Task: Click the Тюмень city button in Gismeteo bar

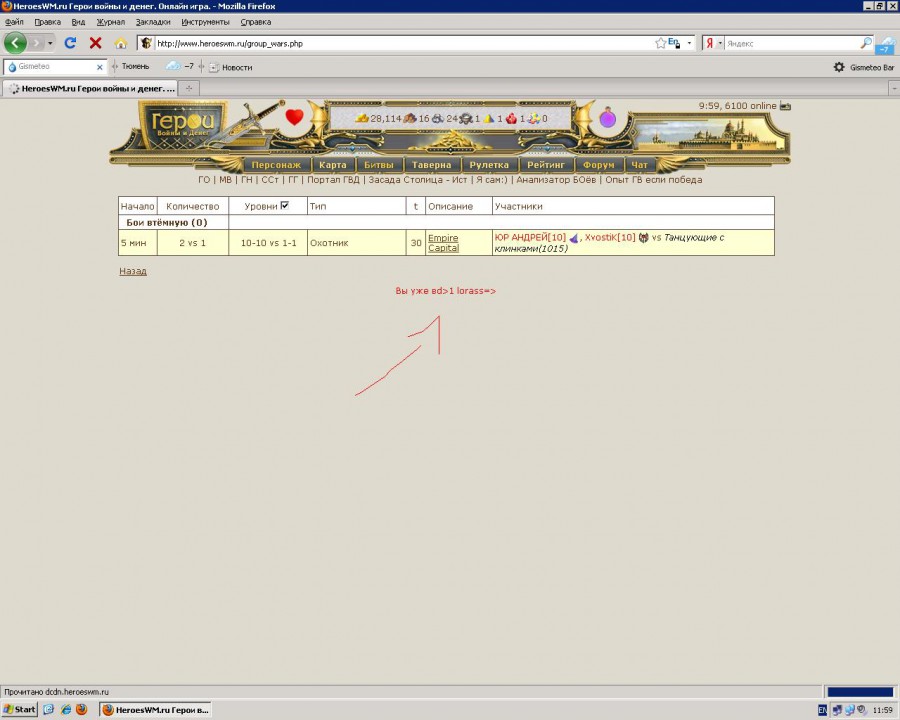Action: pyautogui.click(x=135, y=67)
